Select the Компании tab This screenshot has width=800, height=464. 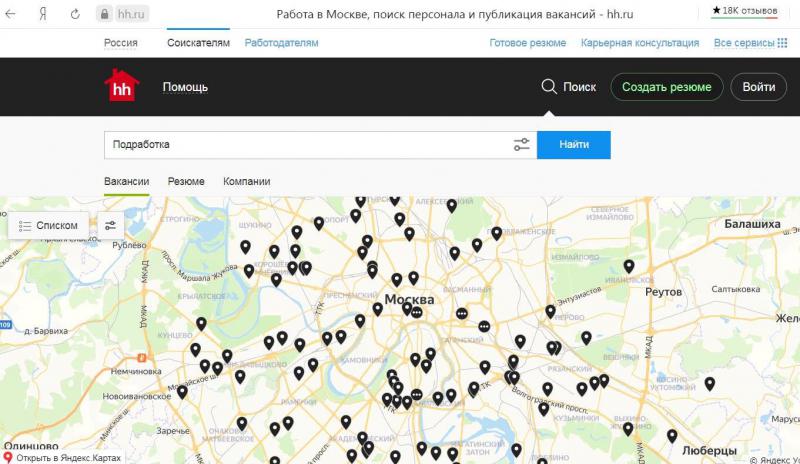click(246, 182)
